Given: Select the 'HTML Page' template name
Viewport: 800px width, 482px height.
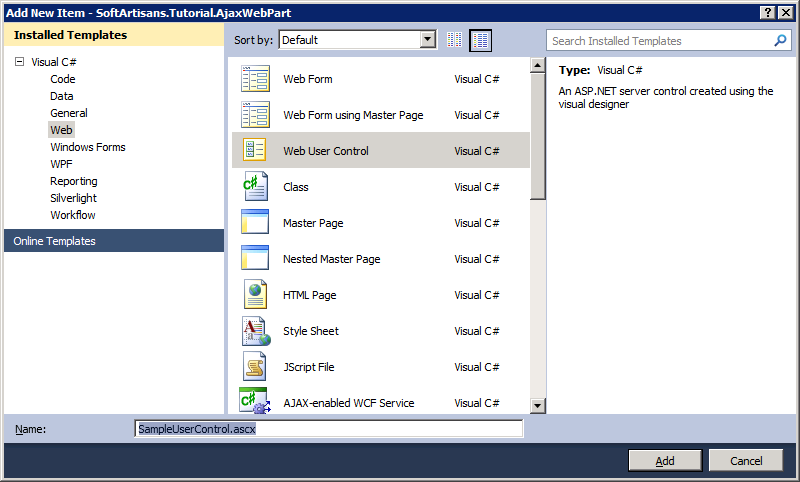Looking at the screenshot, I should click(309, 295).
